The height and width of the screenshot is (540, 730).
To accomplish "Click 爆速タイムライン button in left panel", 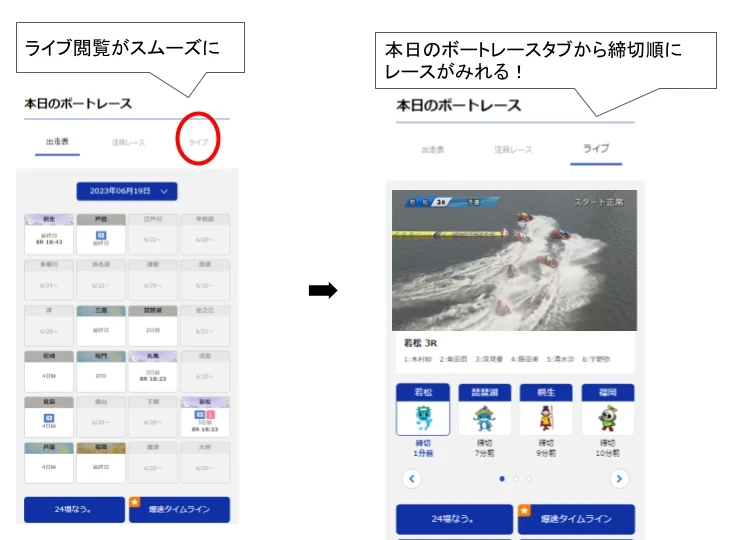I will (x=179, y=509).
